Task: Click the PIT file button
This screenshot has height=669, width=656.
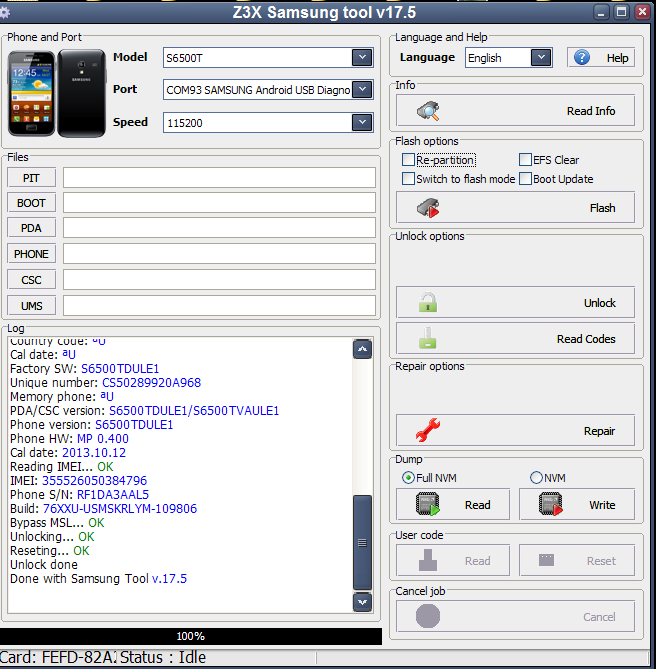Action: [x=32, y=177]
